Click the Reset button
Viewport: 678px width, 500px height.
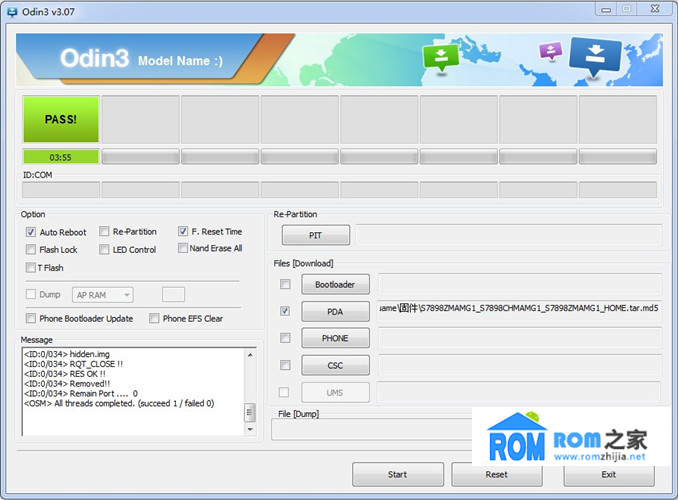coord(497,474)
